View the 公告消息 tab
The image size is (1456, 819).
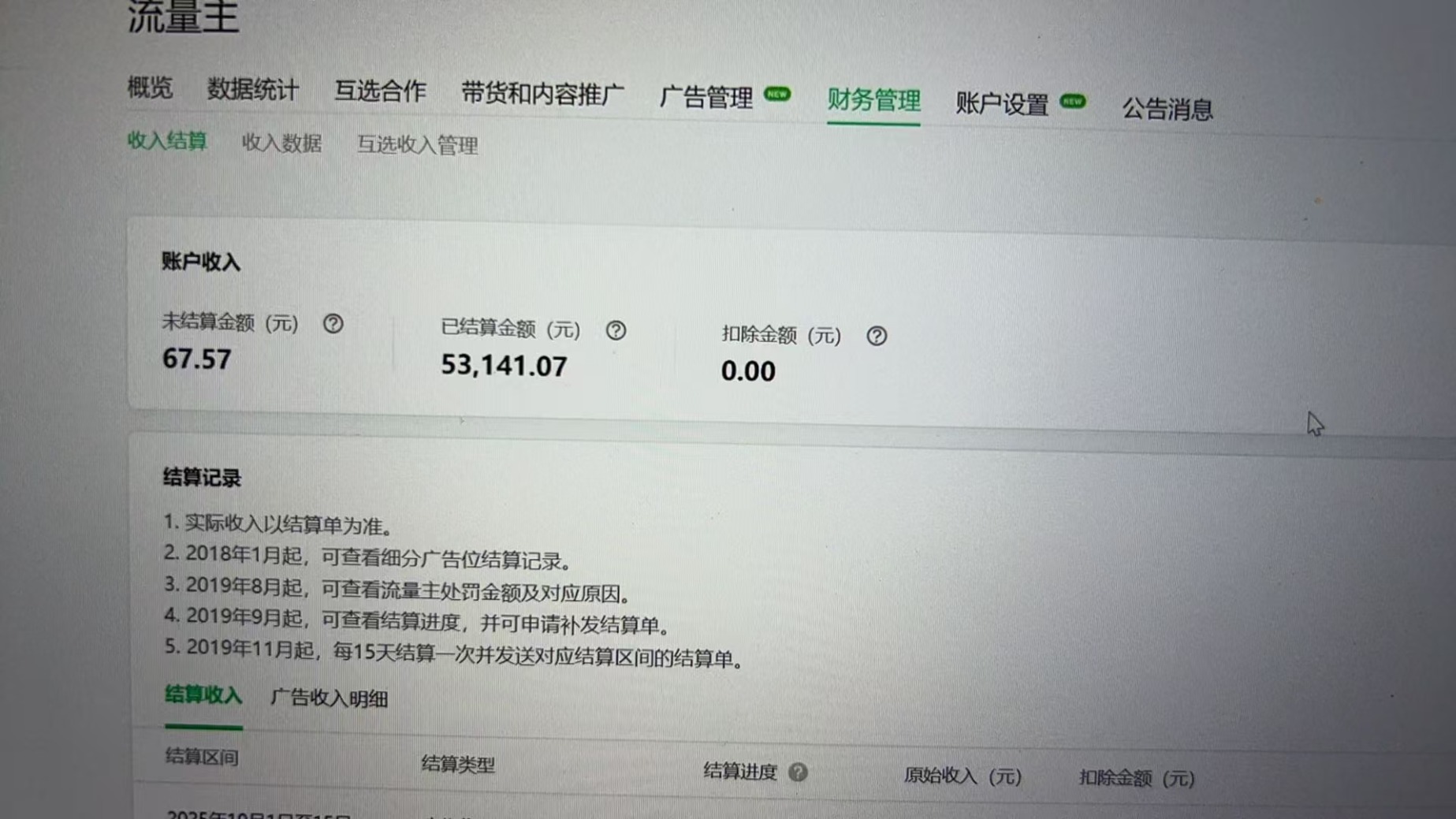click(1167, 109)
